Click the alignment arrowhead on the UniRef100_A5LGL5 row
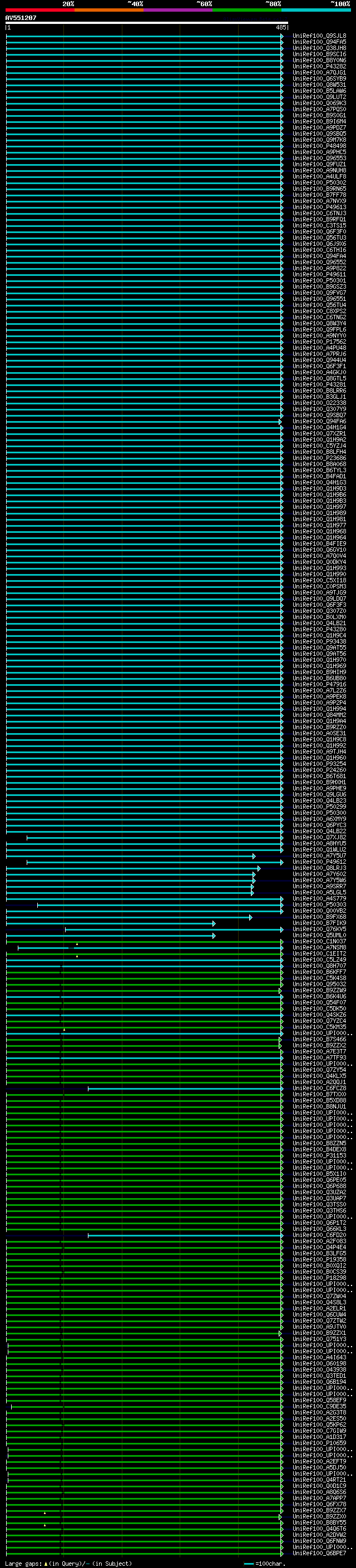356x1568 pixels. point(252,892)
